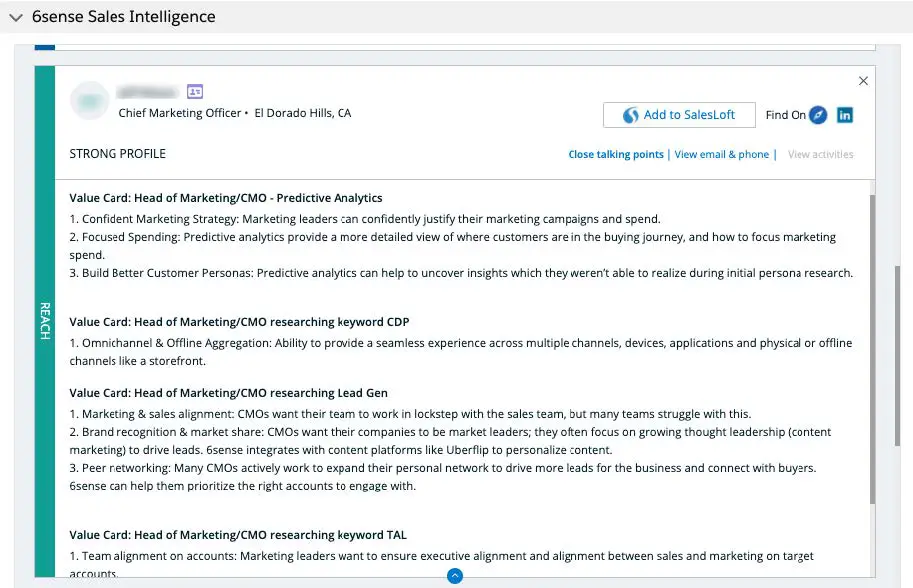Click the contact card badge beside the name
This screenshot has height=588, width=913.
[x=194, y=91]
